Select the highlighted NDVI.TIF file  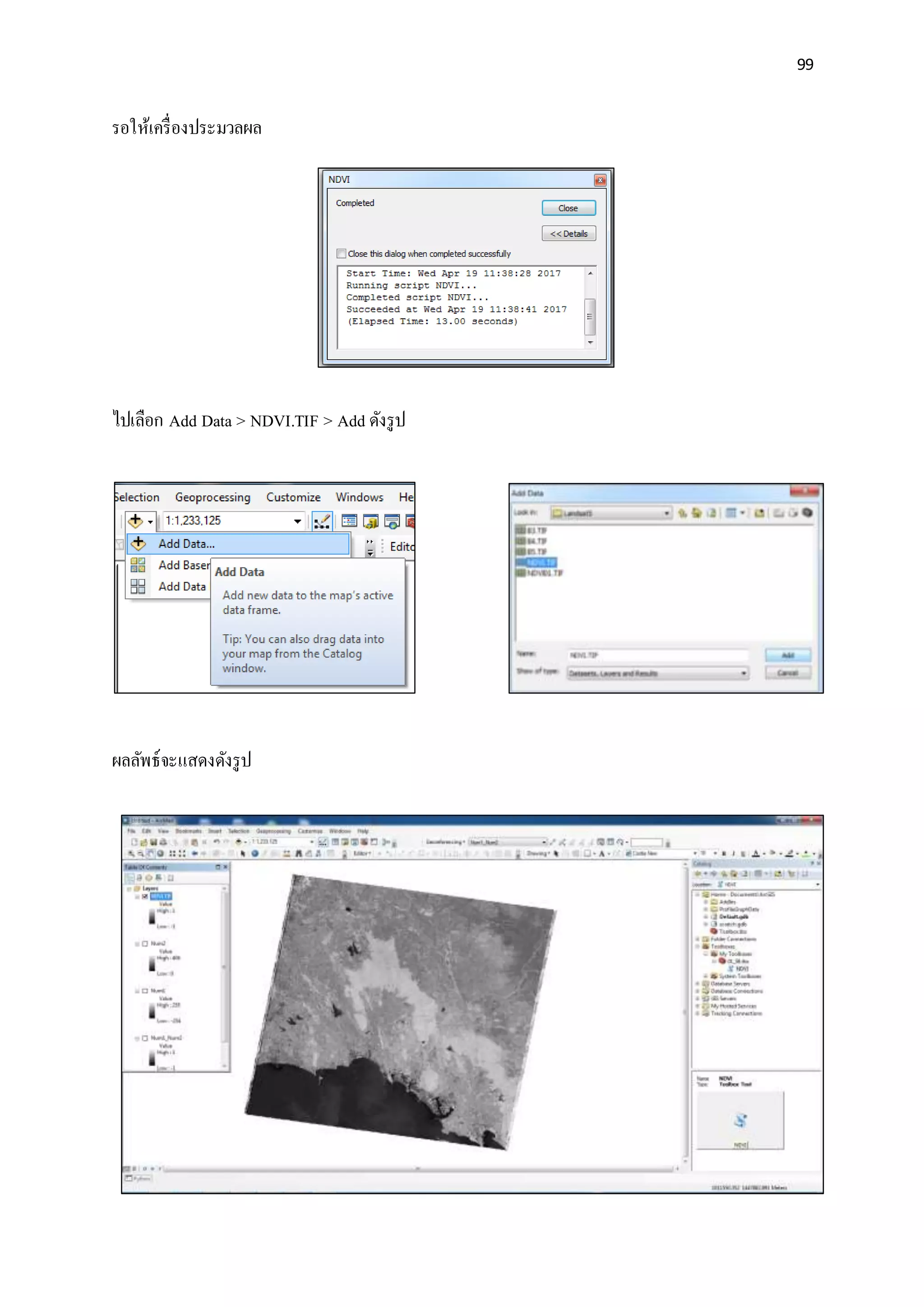(536, 562)
